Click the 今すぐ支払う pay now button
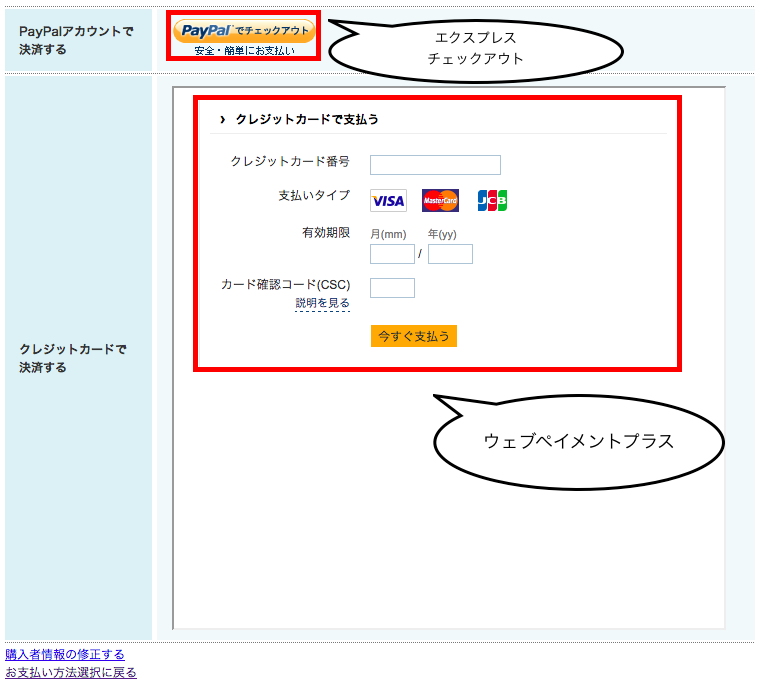The width and height of the screenshot is (763, 689). click(x=414, y=336)
